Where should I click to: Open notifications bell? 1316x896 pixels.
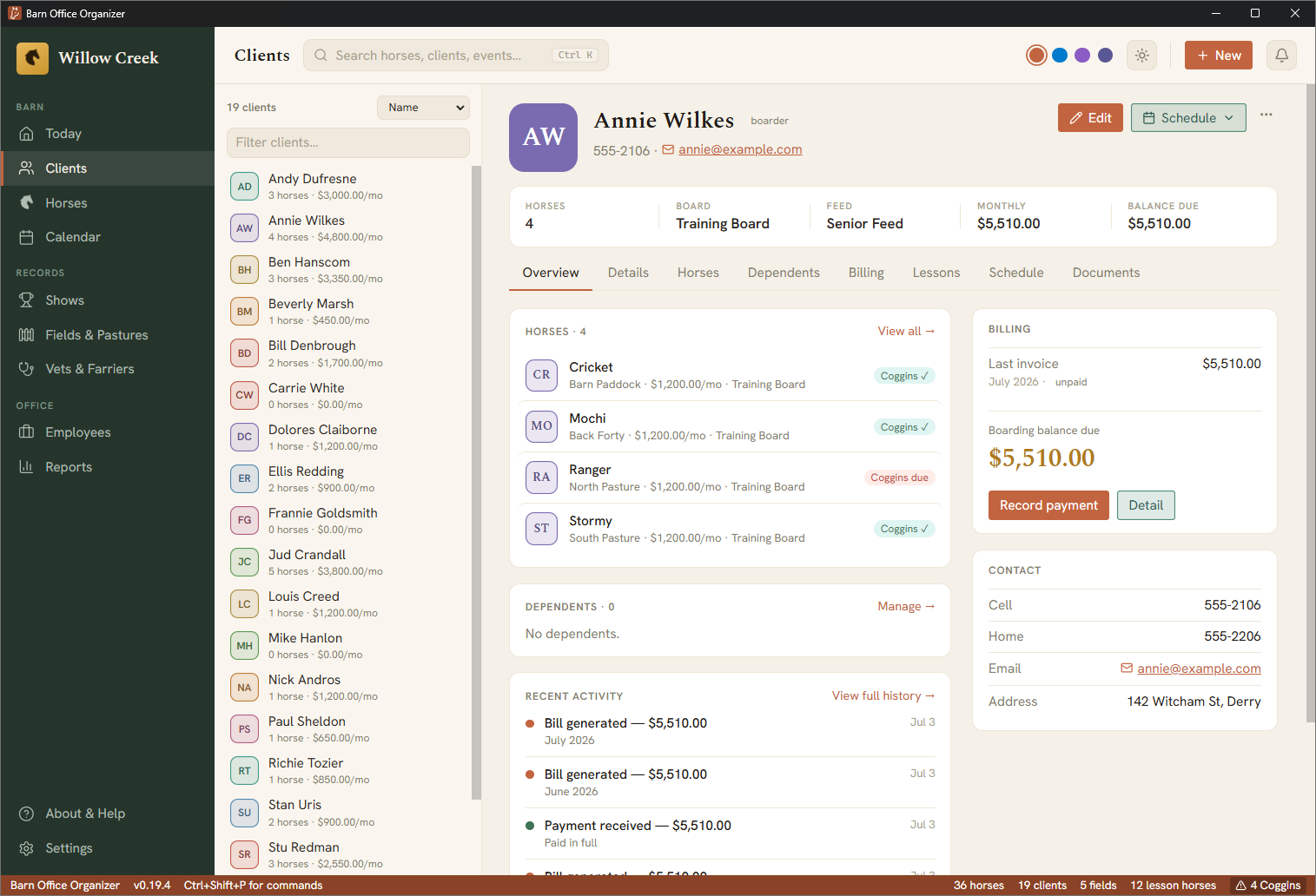coord(1281,56)
